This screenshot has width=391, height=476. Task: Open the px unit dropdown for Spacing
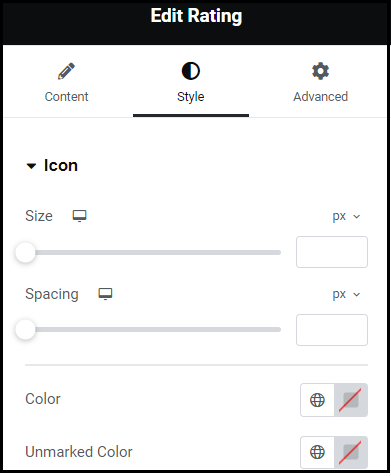347,294
